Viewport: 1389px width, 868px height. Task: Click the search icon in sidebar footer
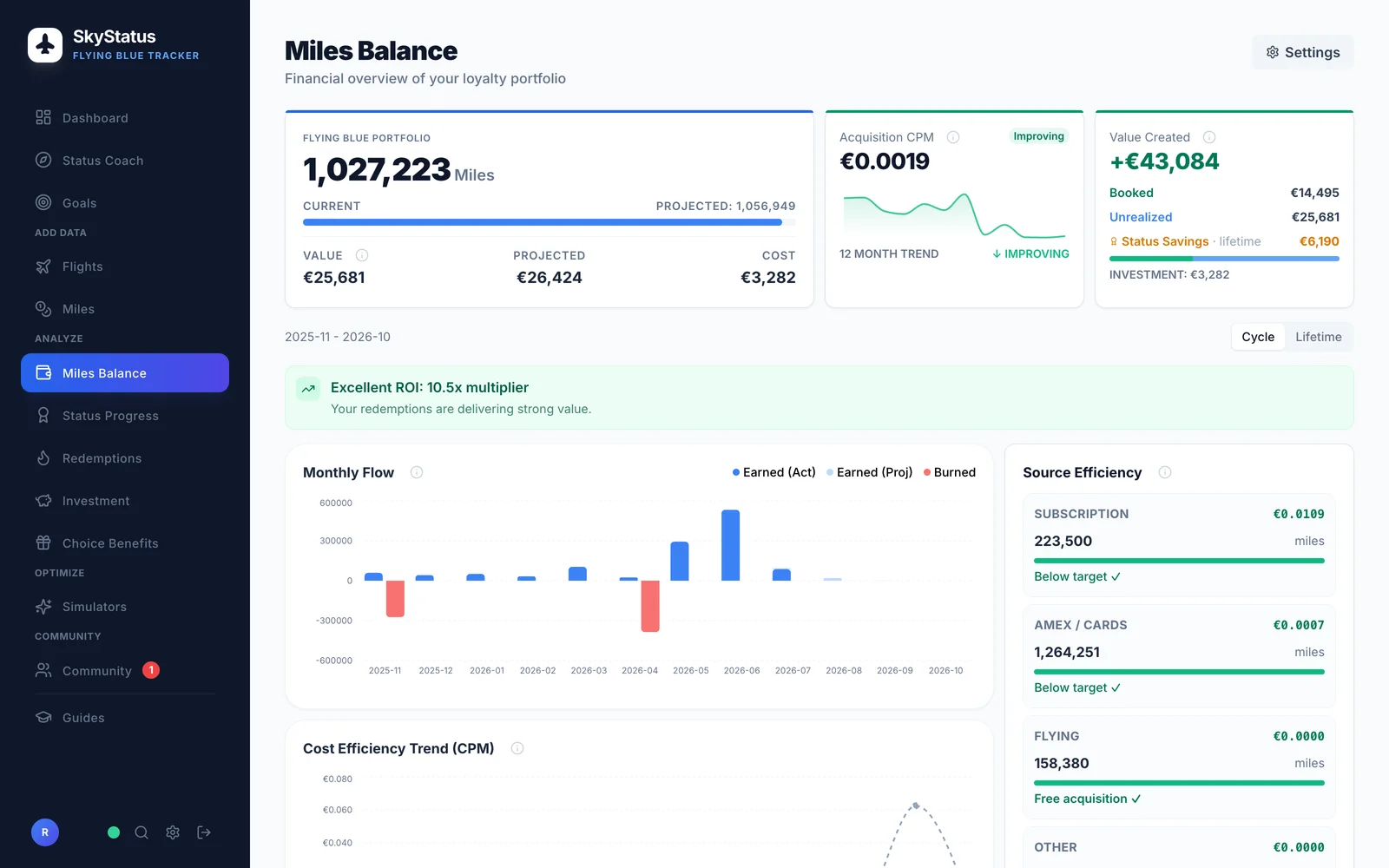(x=142, y=832)
